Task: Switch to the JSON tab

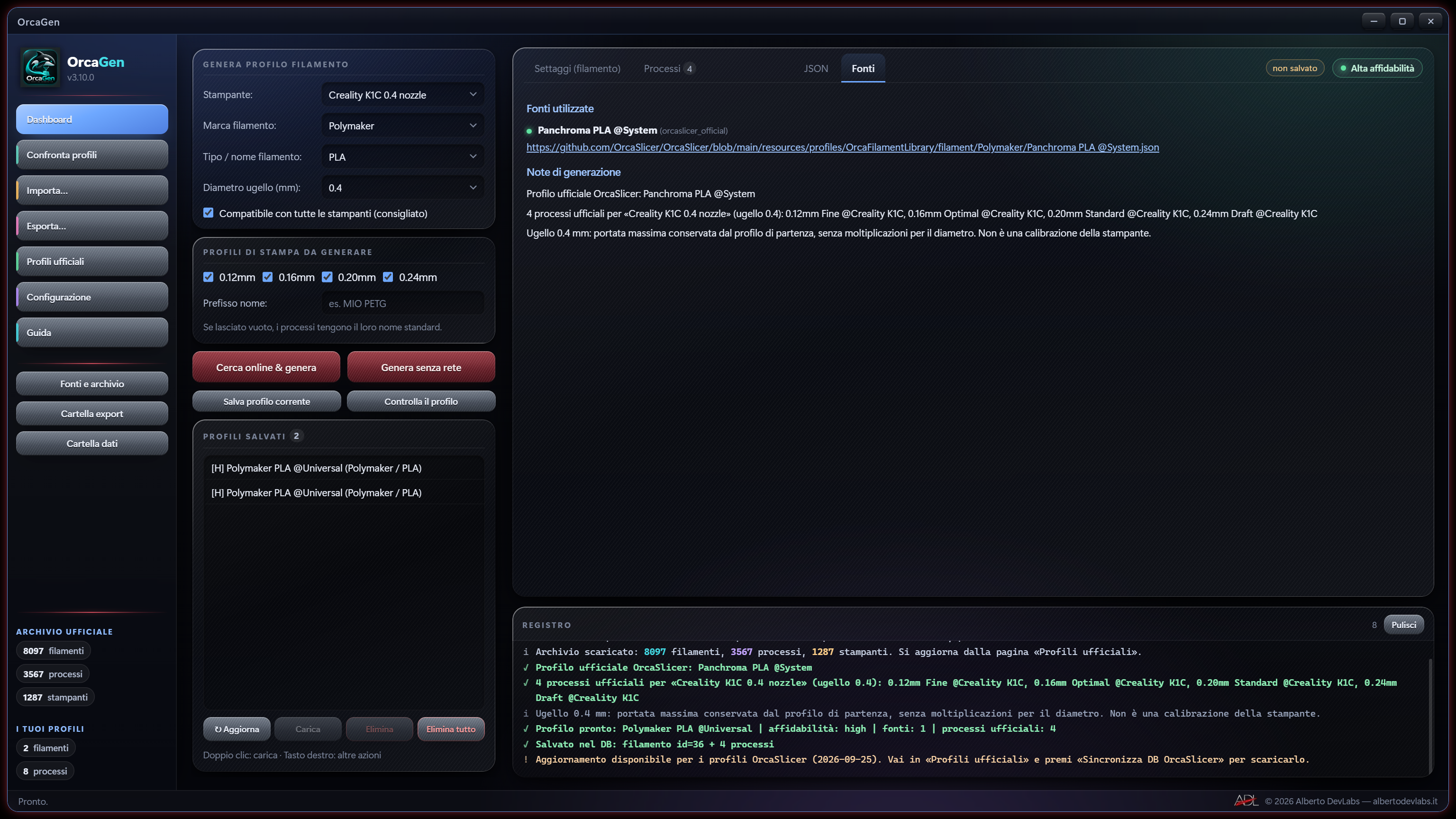Action: [816, 68]
